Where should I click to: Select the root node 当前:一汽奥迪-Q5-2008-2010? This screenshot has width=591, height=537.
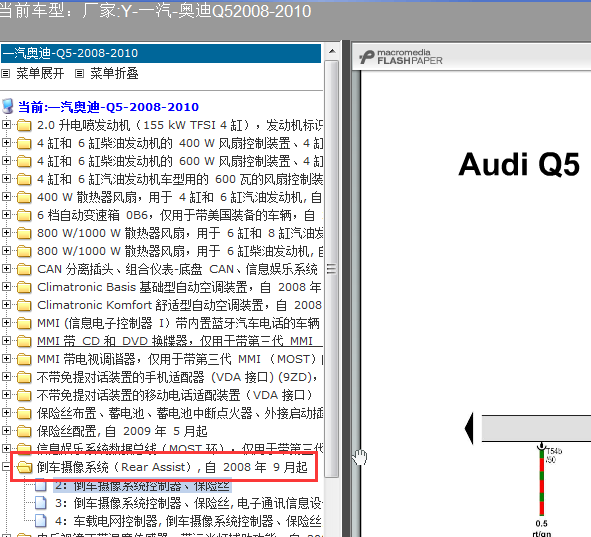[x=109, y=107]
